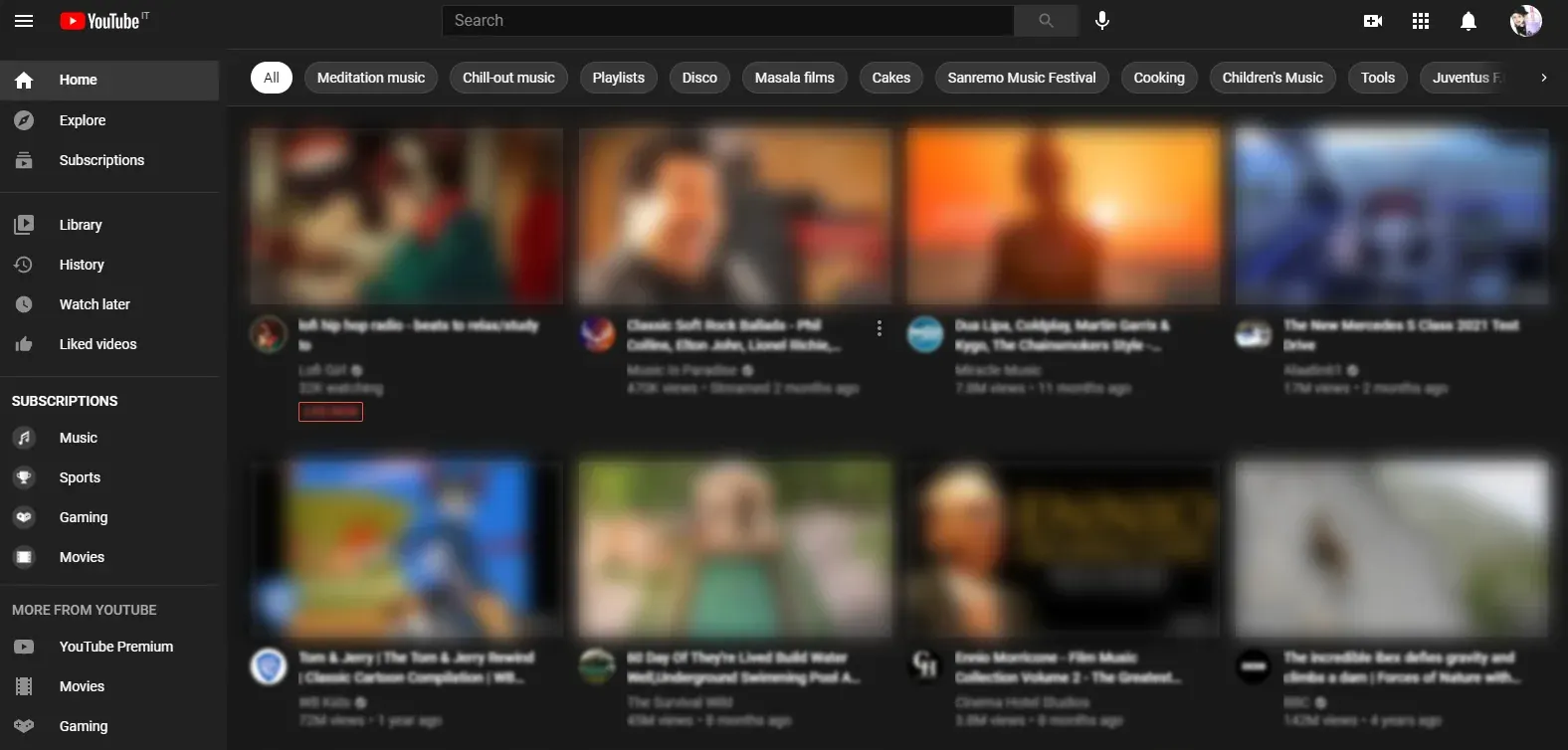Click the Sports trophy icon
Image resolution: width=1568 pixels, height=750 pixels.
[x=24, y=477]
